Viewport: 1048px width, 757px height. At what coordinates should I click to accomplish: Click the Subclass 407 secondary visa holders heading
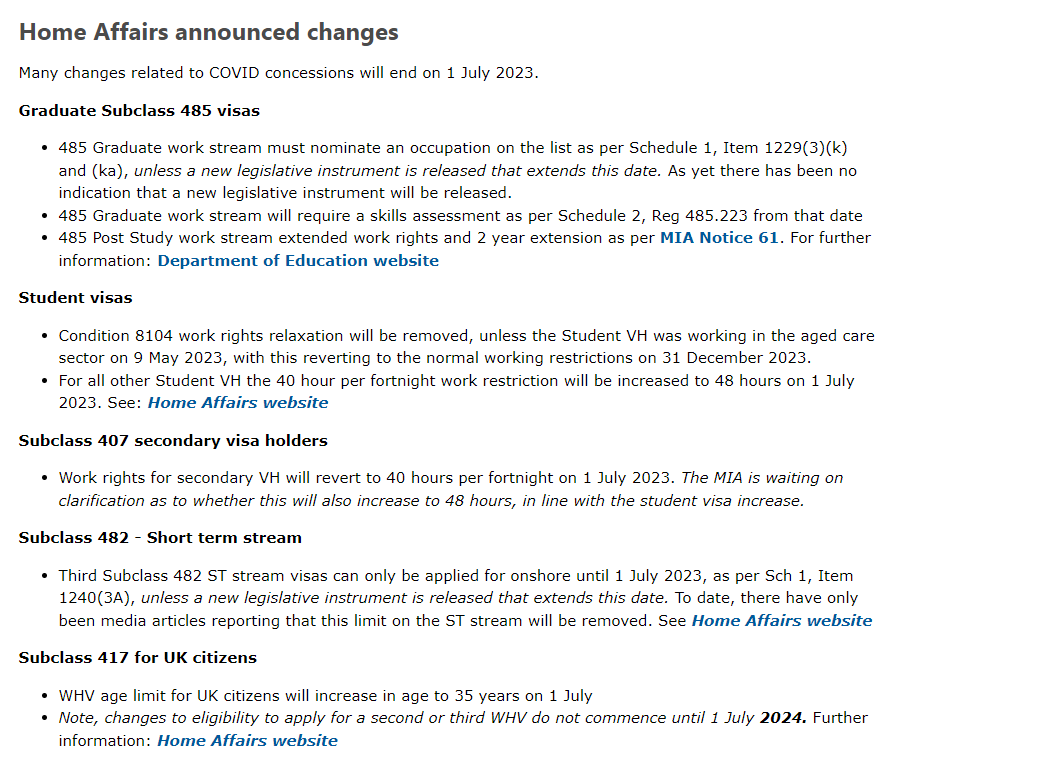tap(173, 441)
